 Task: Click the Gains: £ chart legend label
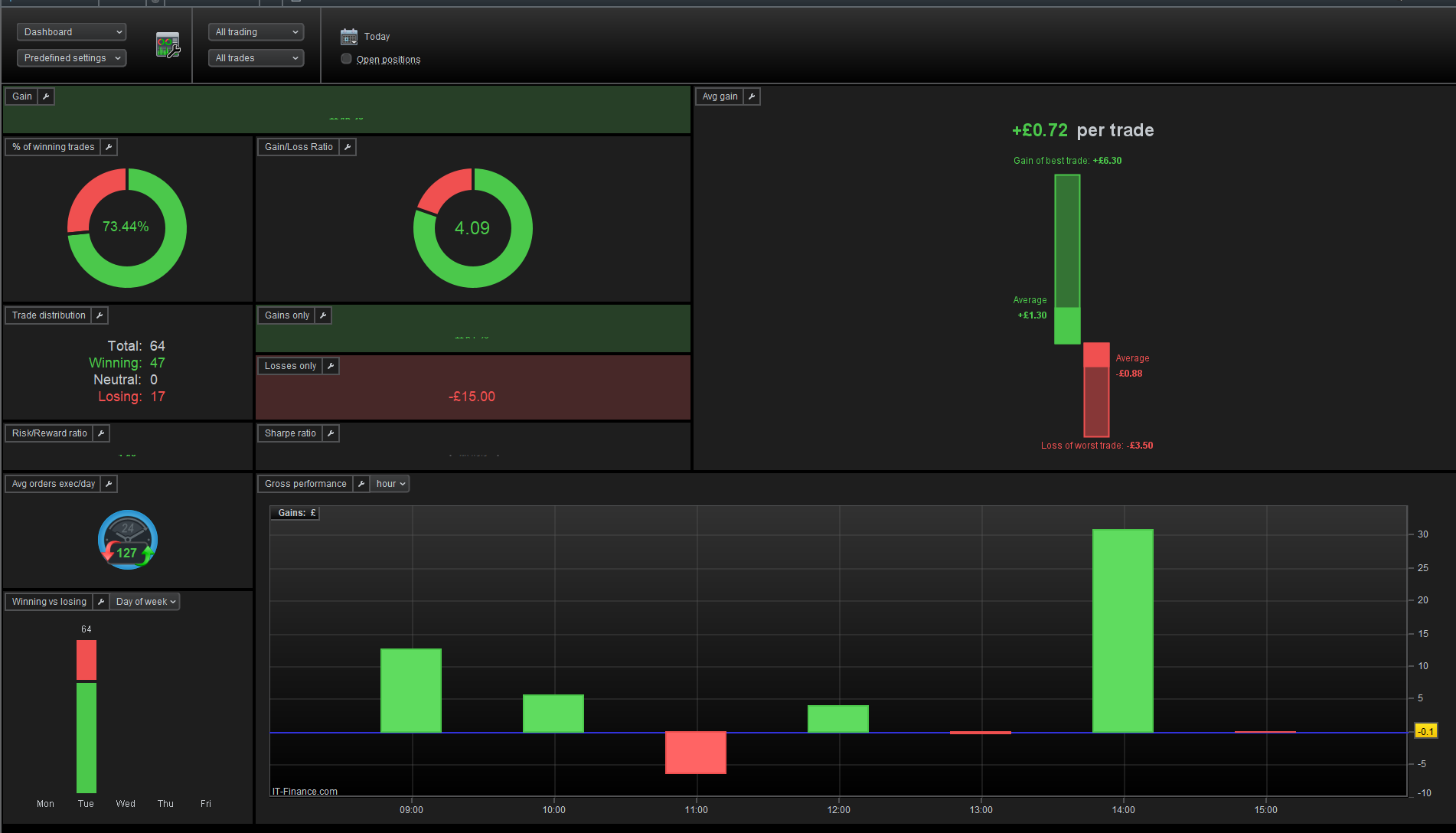coord(295,513)
